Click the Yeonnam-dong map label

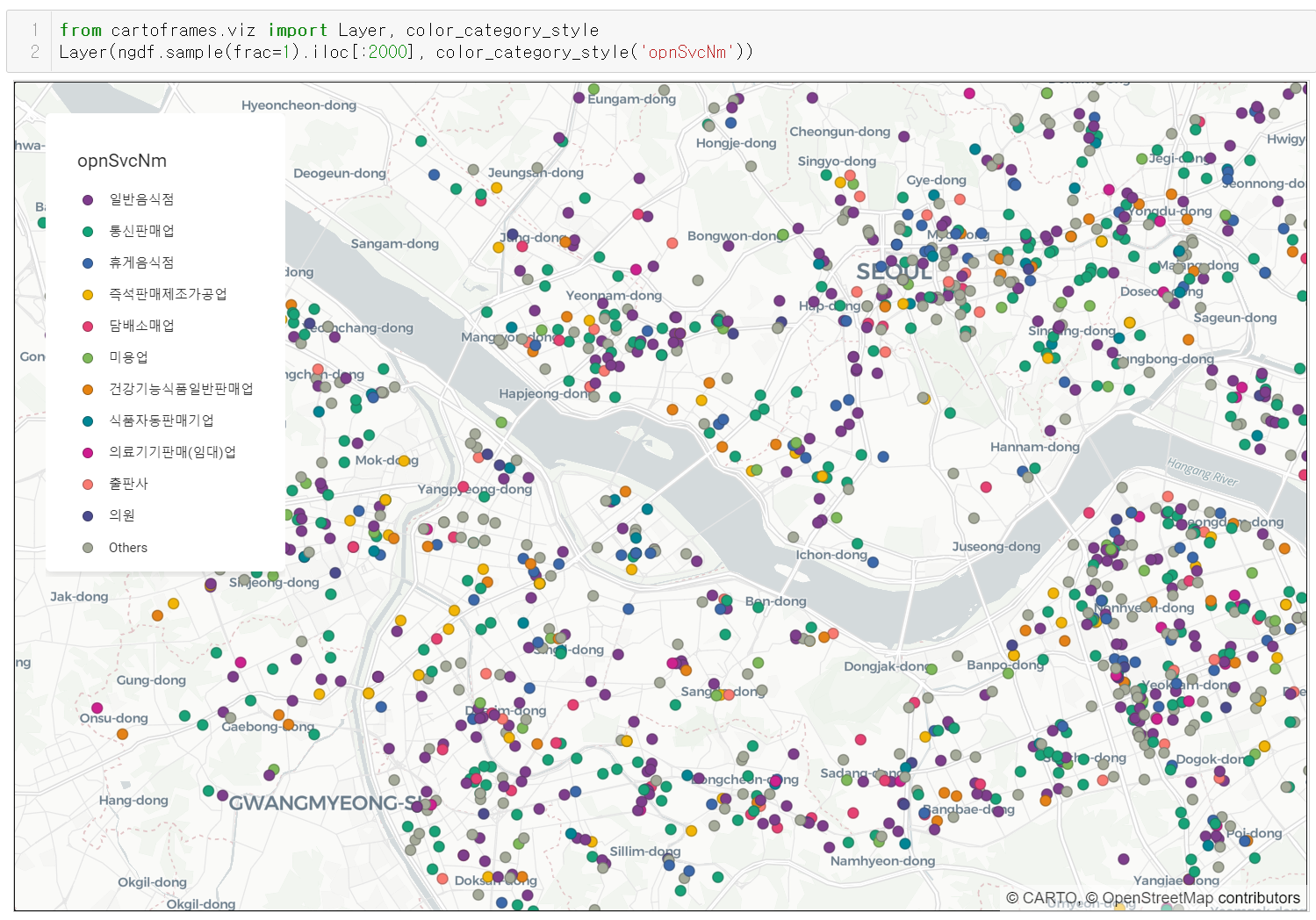click(614, 296)
